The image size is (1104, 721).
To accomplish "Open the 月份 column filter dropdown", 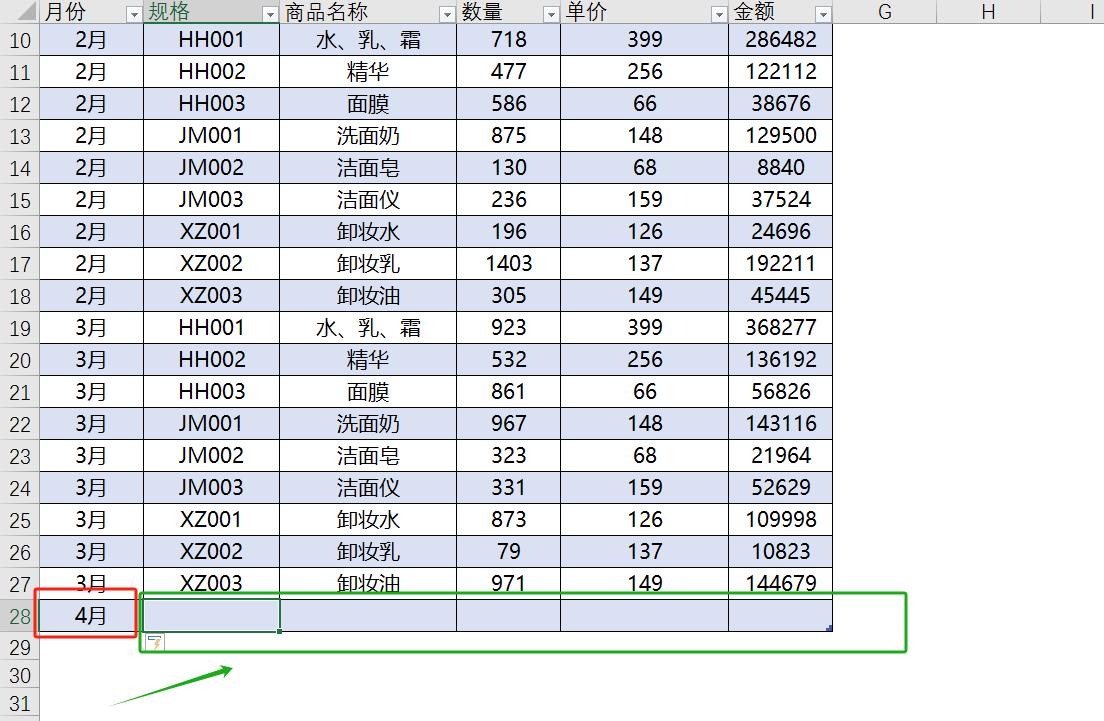I will click(x=134, y=14).
